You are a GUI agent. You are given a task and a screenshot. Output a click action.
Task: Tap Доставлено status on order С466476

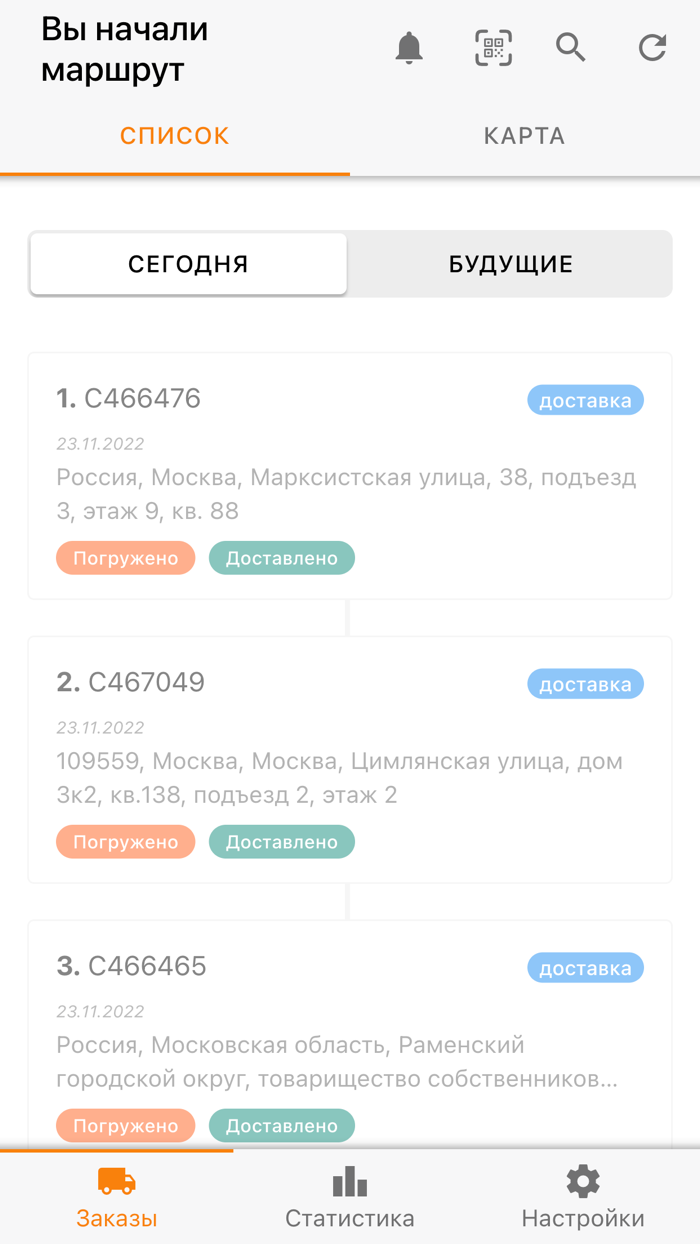coord(281,558)
